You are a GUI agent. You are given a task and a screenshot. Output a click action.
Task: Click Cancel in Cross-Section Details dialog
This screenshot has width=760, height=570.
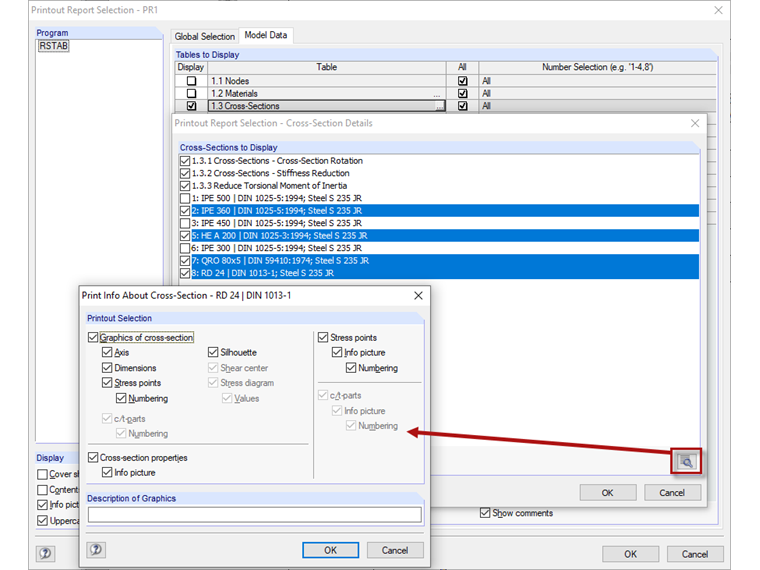click(672, 492)
